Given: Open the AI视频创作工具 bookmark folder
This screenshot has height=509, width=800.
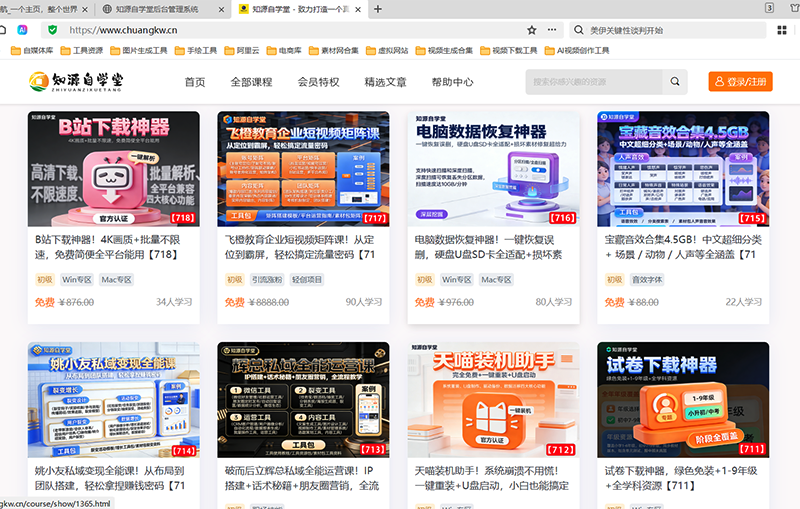Looking at the screenshot, I should point(577,50).
